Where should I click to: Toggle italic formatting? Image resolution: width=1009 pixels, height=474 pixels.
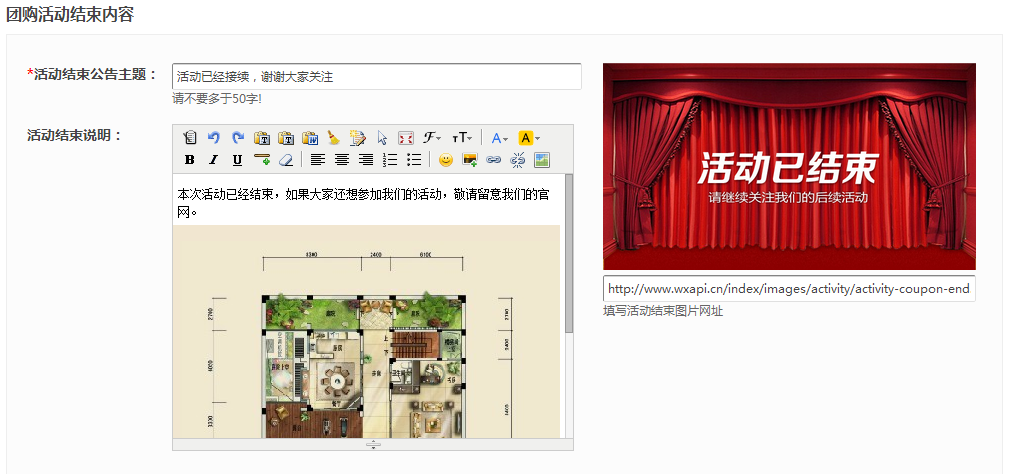(213, 160)
